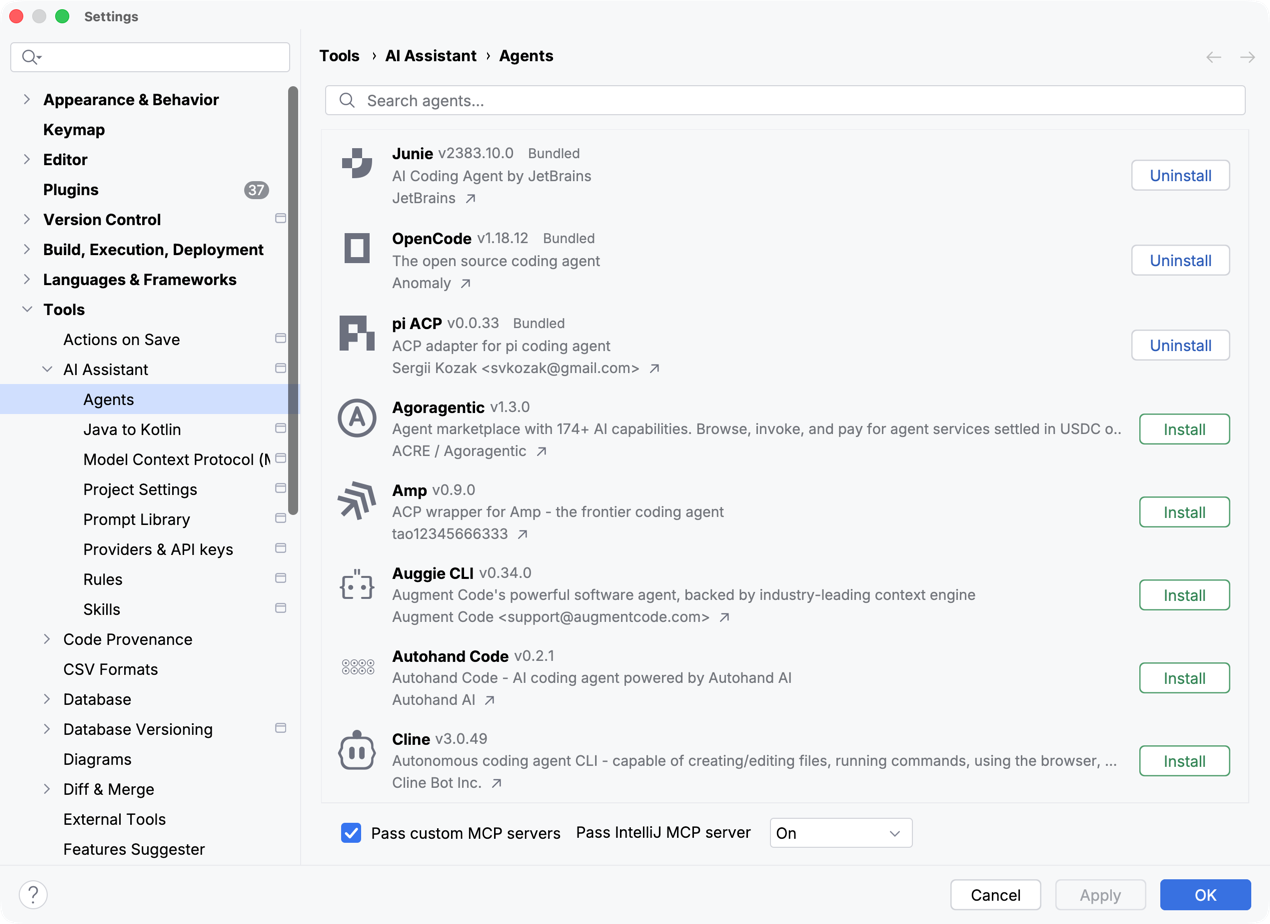Expand Languages & Frameworks section
The width and height of the screenshot is (1270, 924).
[x=27, y=279]
